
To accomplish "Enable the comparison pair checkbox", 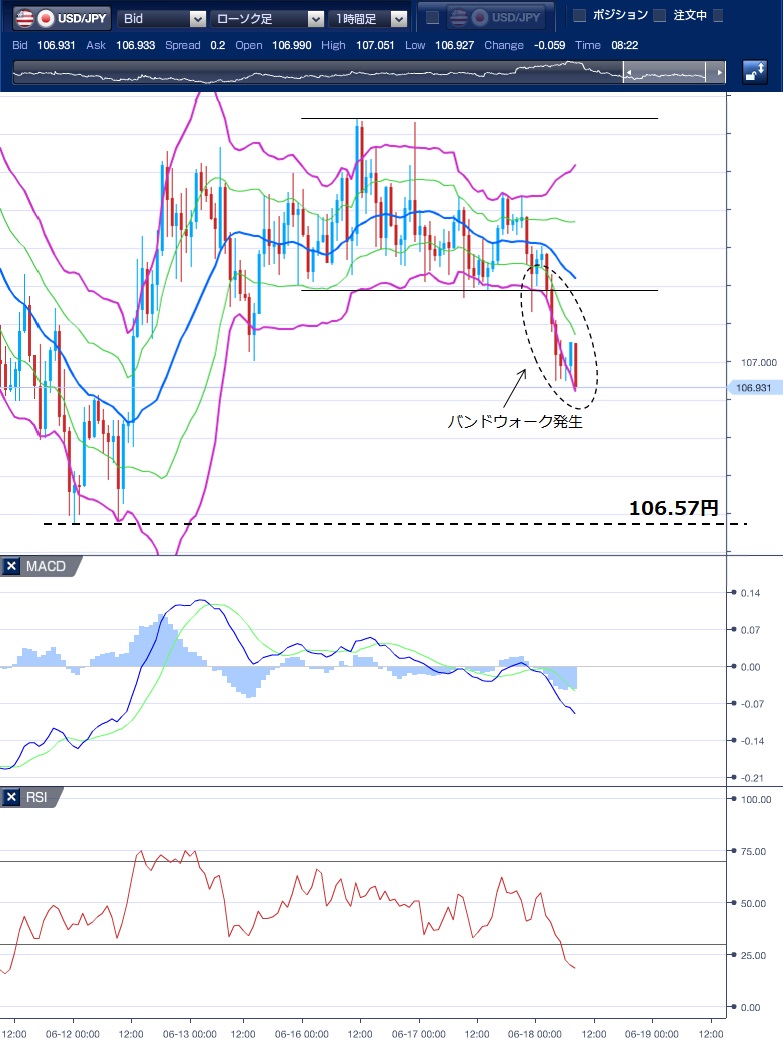I will 433,17.
